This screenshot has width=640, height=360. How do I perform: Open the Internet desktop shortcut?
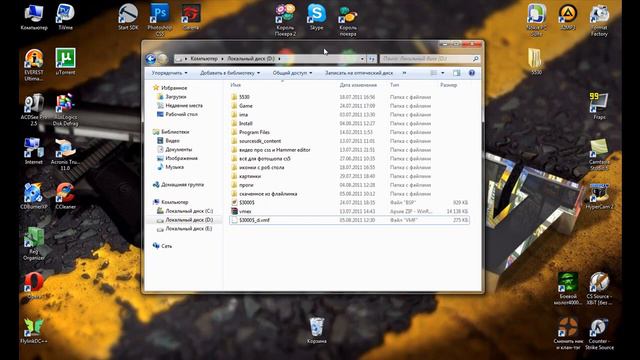tap(33, 151)
